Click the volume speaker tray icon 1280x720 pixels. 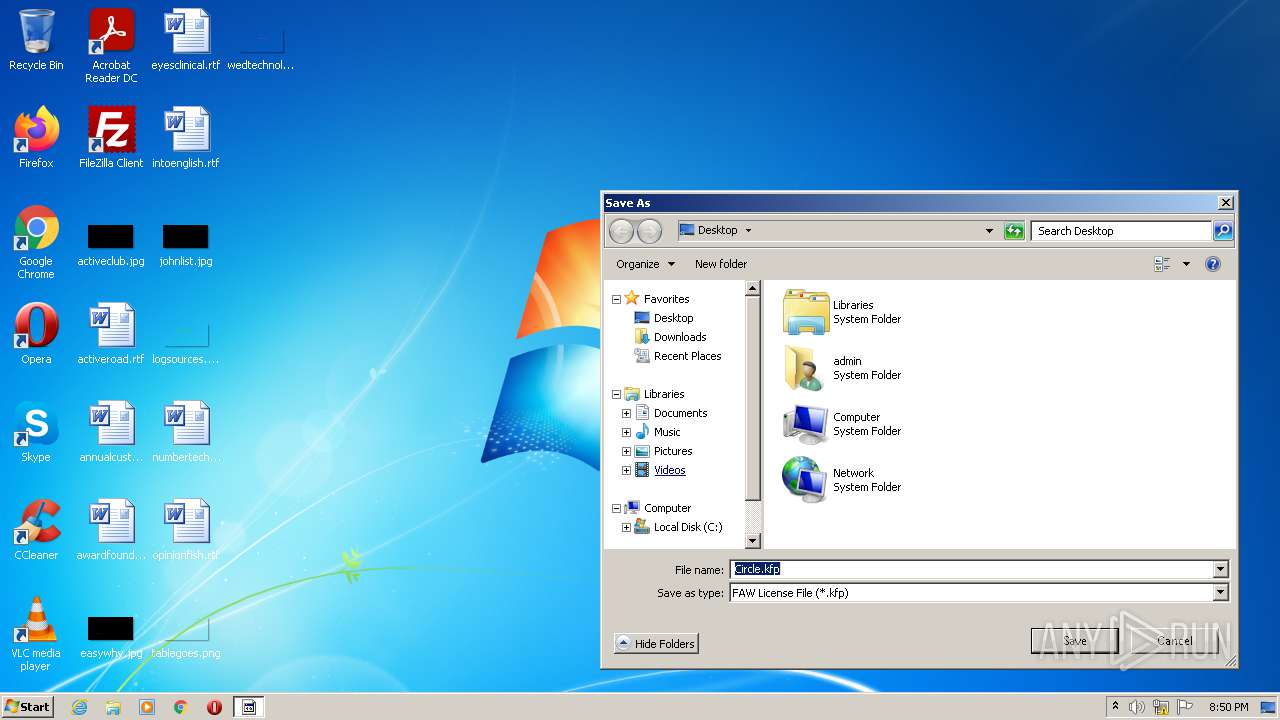1137,707
